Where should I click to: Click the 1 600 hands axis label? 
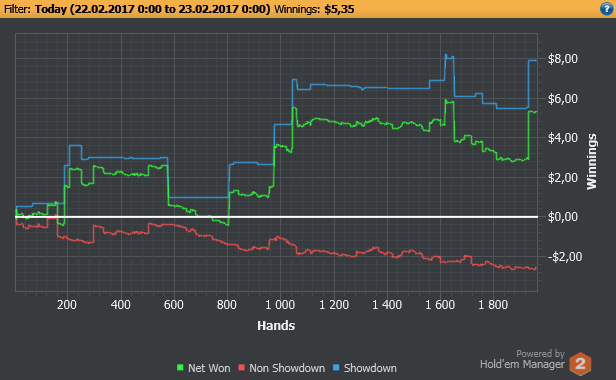click(440, 305)
